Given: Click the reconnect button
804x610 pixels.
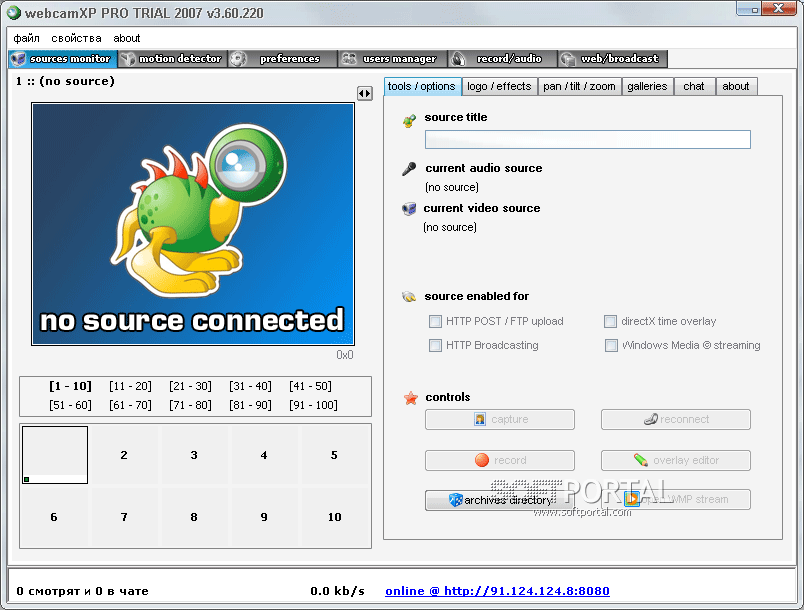Looking at the screenshot, I should (x=676, y=419).
